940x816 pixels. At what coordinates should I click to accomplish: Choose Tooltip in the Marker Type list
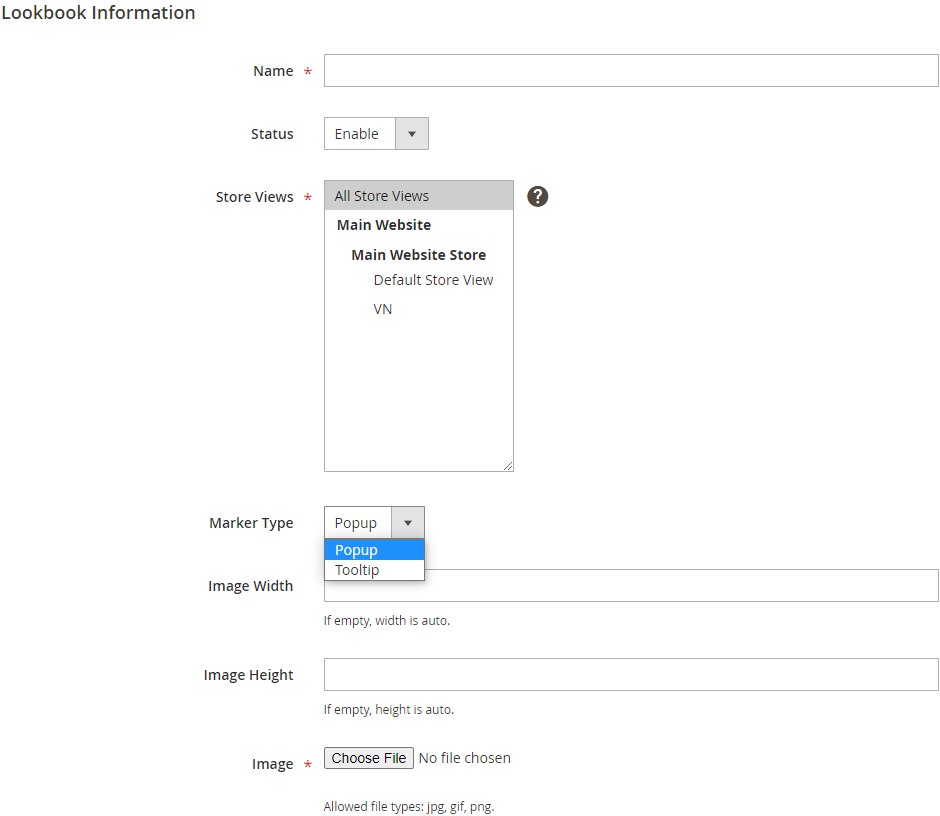pyautogui.click(x=374, y=570)
